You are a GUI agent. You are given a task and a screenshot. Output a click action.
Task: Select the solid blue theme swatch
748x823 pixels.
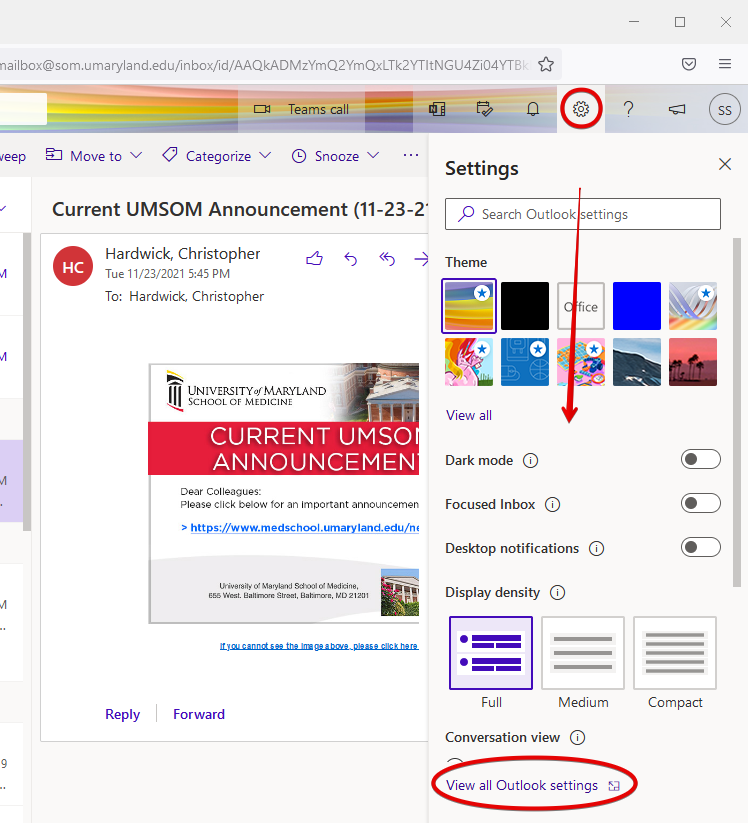click(637, 306)
